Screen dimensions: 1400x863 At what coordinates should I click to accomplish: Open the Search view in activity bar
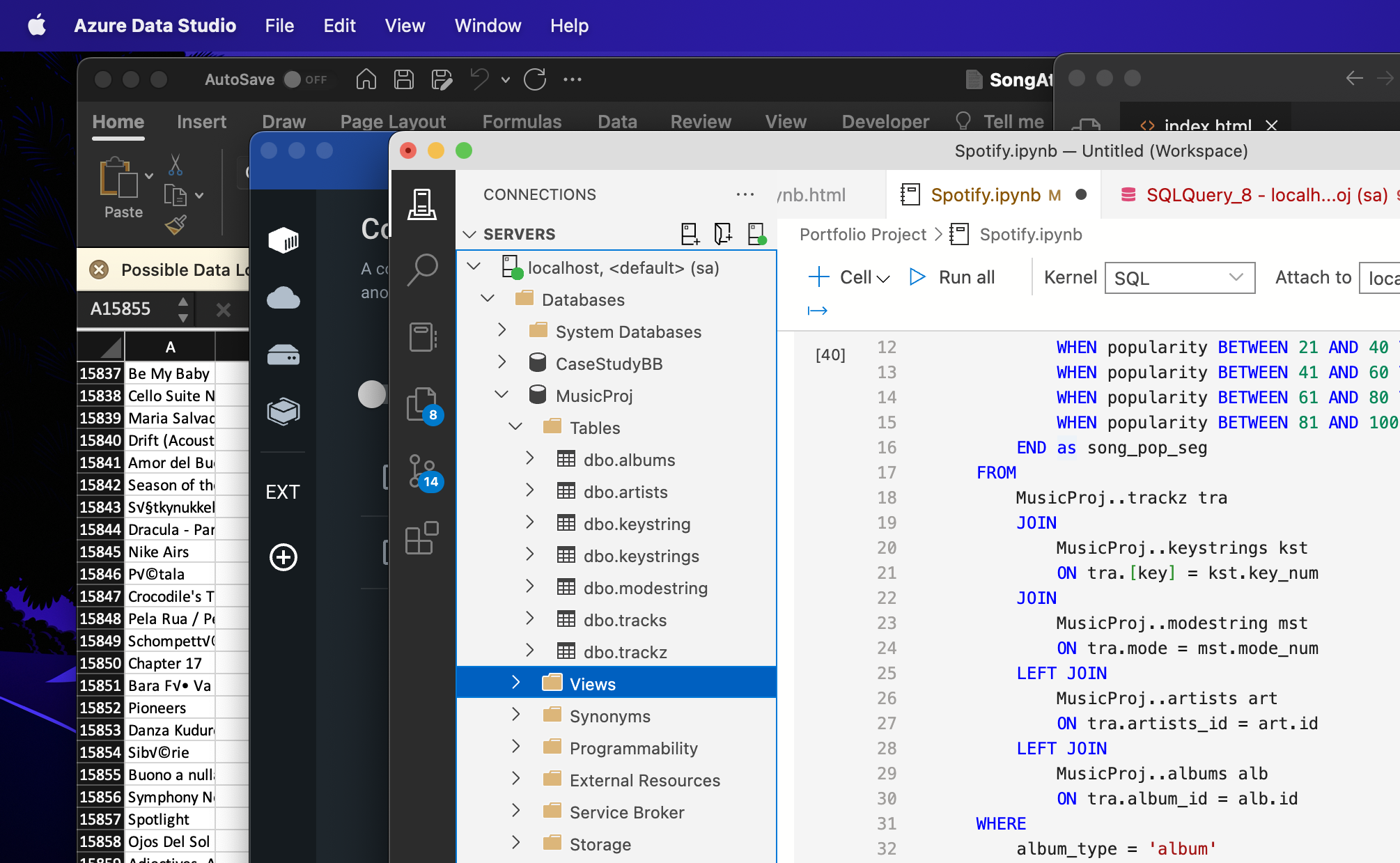(x=422, y=270)
